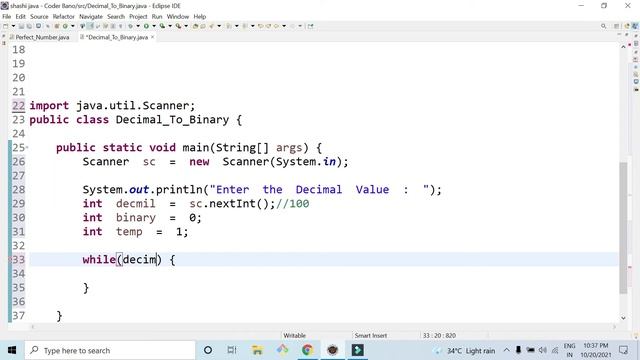
Task: Expand the External Tools dropdown arrow
Action: click(x=186, y=26)
